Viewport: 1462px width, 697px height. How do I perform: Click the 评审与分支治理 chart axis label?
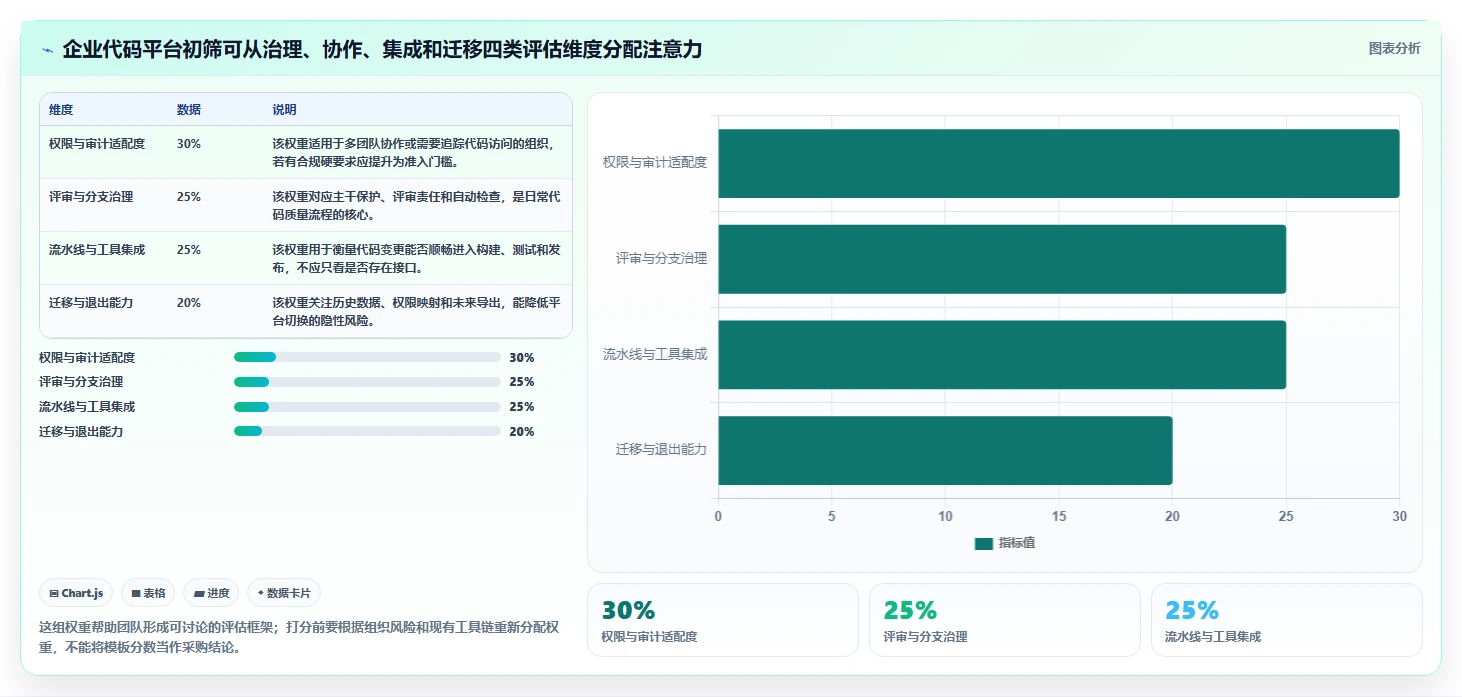click(x=661, y=258)
